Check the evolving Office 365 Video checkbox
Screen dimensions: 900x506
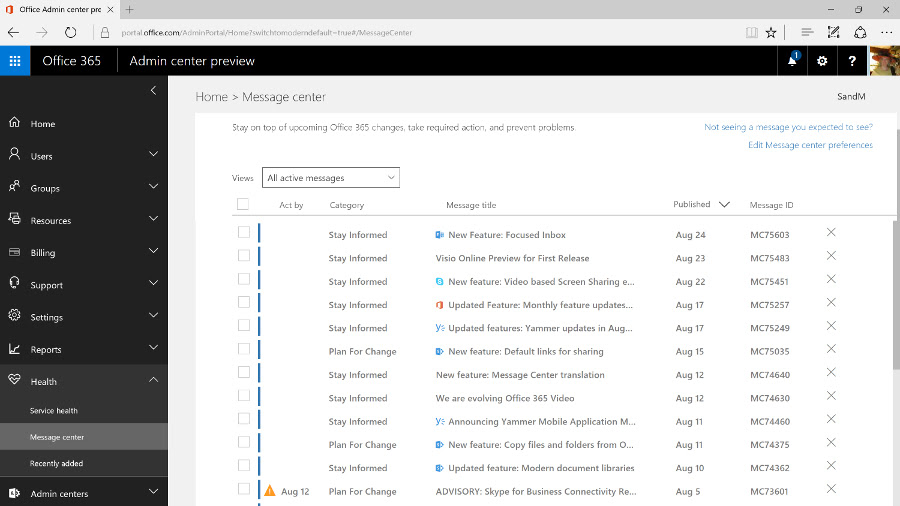pyautogui.click(x=244, y=396)
